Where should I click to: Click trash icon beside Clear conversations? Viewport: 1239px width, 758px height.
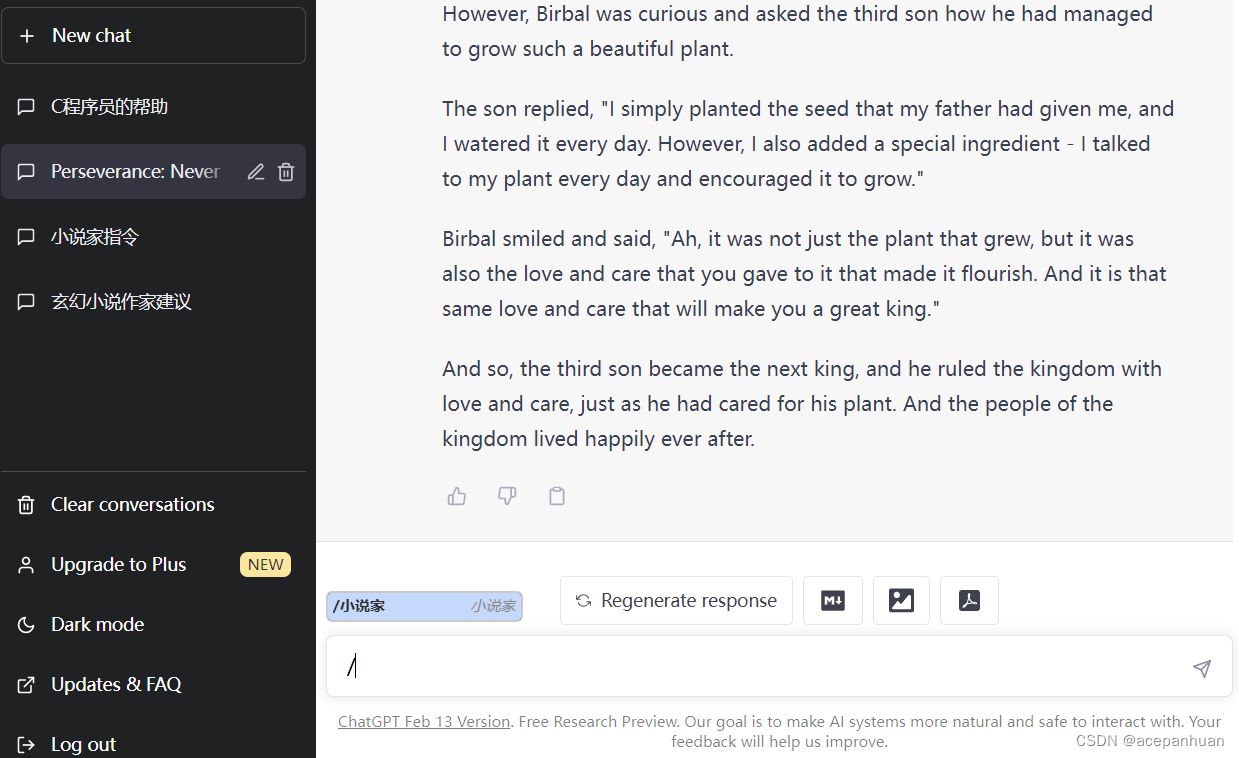pos(27,505)
